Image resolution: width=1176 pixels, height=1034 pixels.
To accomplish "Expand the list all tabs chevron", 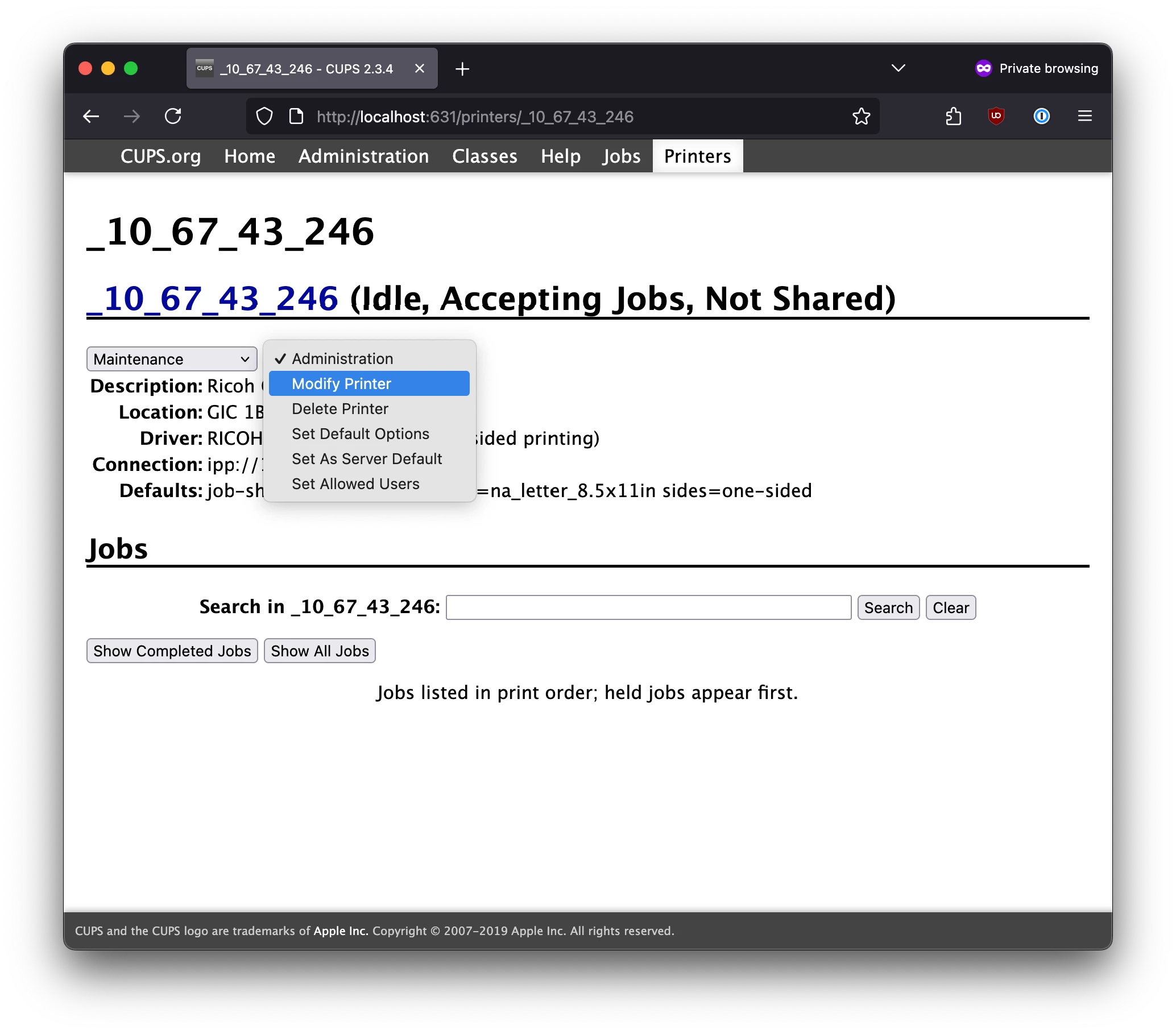I will (898, 68).
